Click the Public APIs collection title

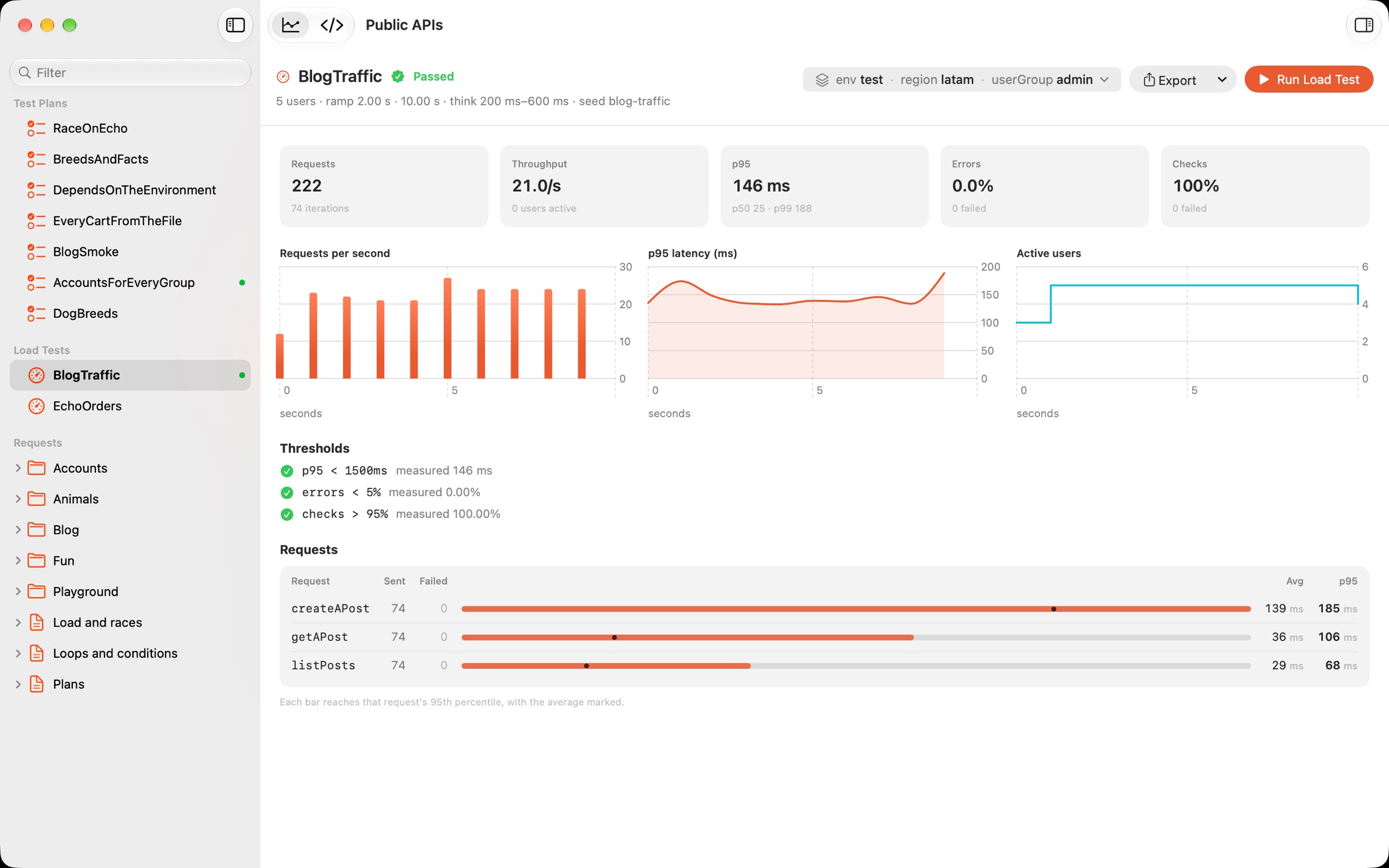coord(404,25)
